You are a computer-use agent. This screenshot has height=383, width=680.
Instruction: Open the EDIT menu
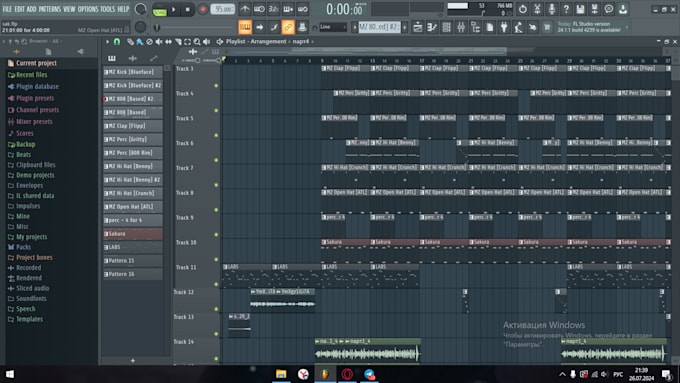tap(20, 9)
